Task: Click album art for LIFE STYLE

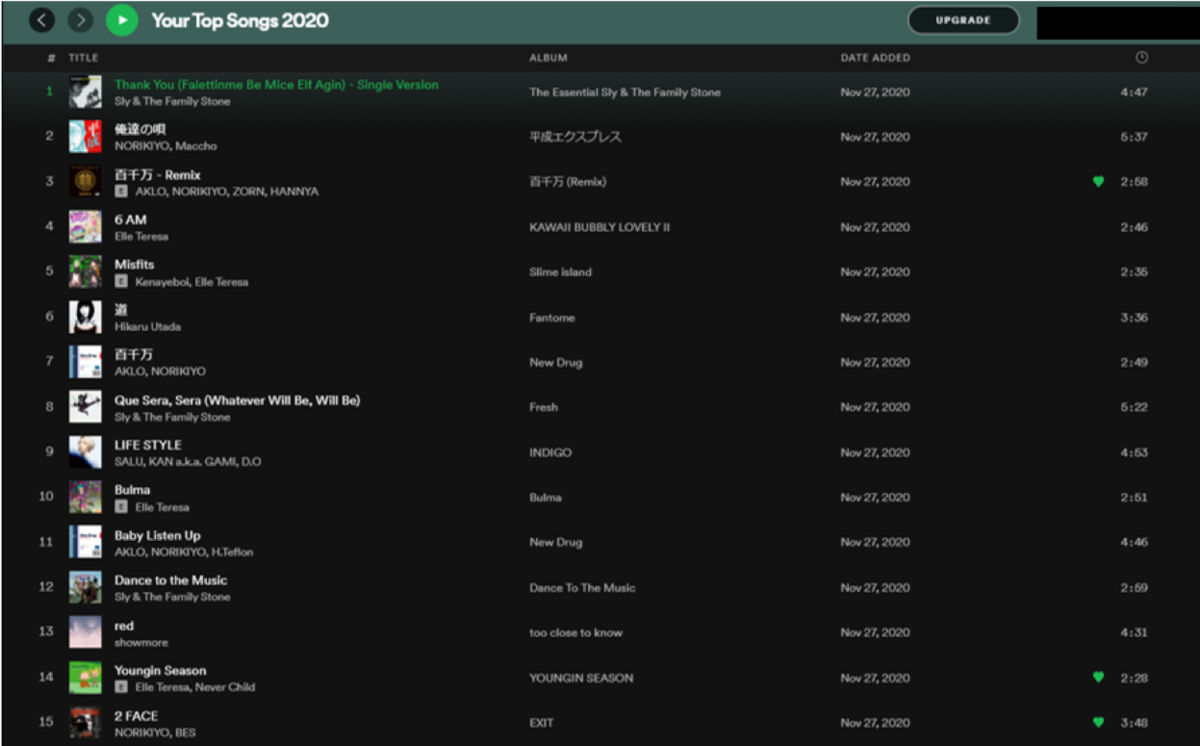Action: pos(85,452)
